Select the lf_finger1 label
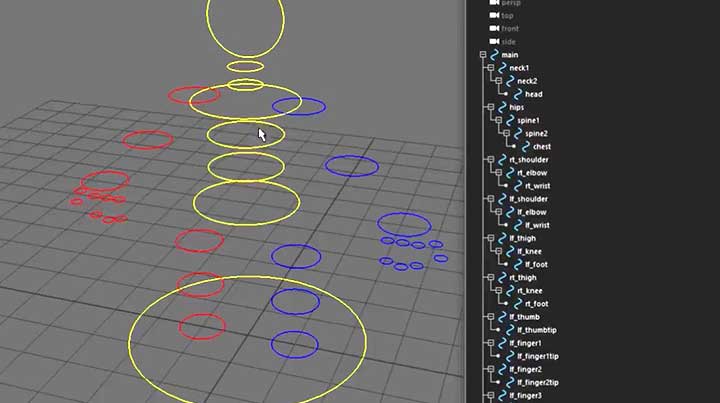This screenshot has width=720, height=403. click(525, 343)
